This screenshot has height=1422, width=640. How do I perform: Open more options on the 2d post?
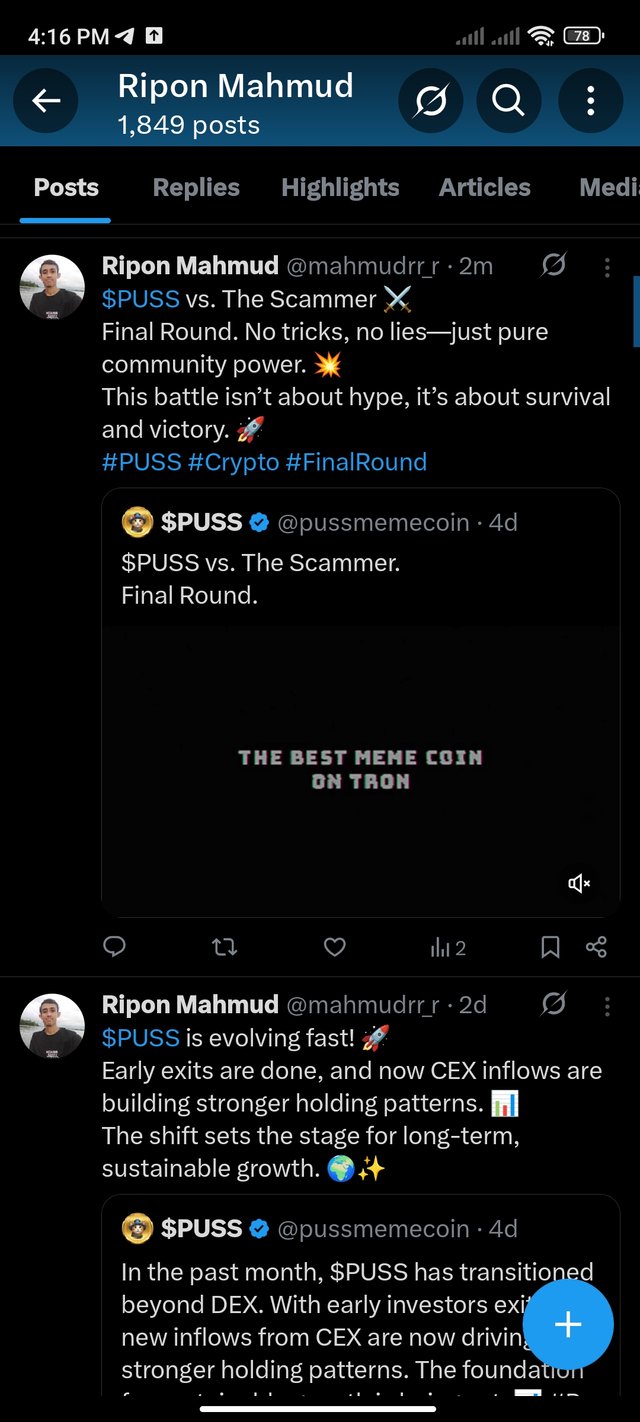(x=607, y=1005)
